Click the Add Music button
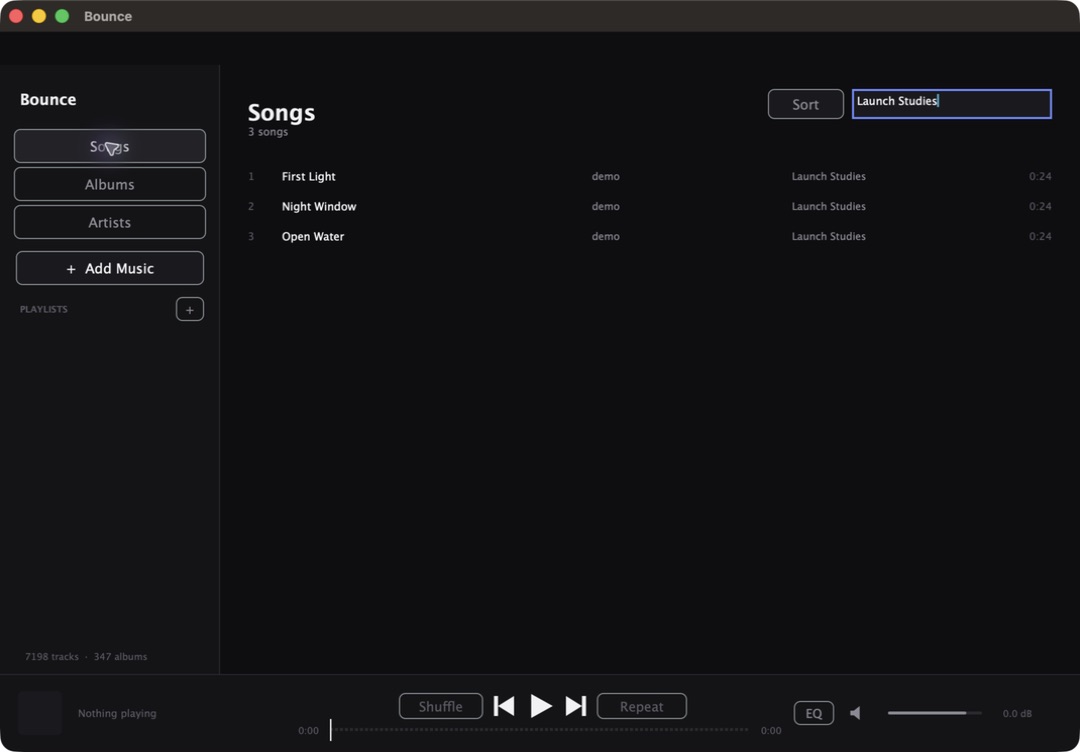 pos(110,268)
